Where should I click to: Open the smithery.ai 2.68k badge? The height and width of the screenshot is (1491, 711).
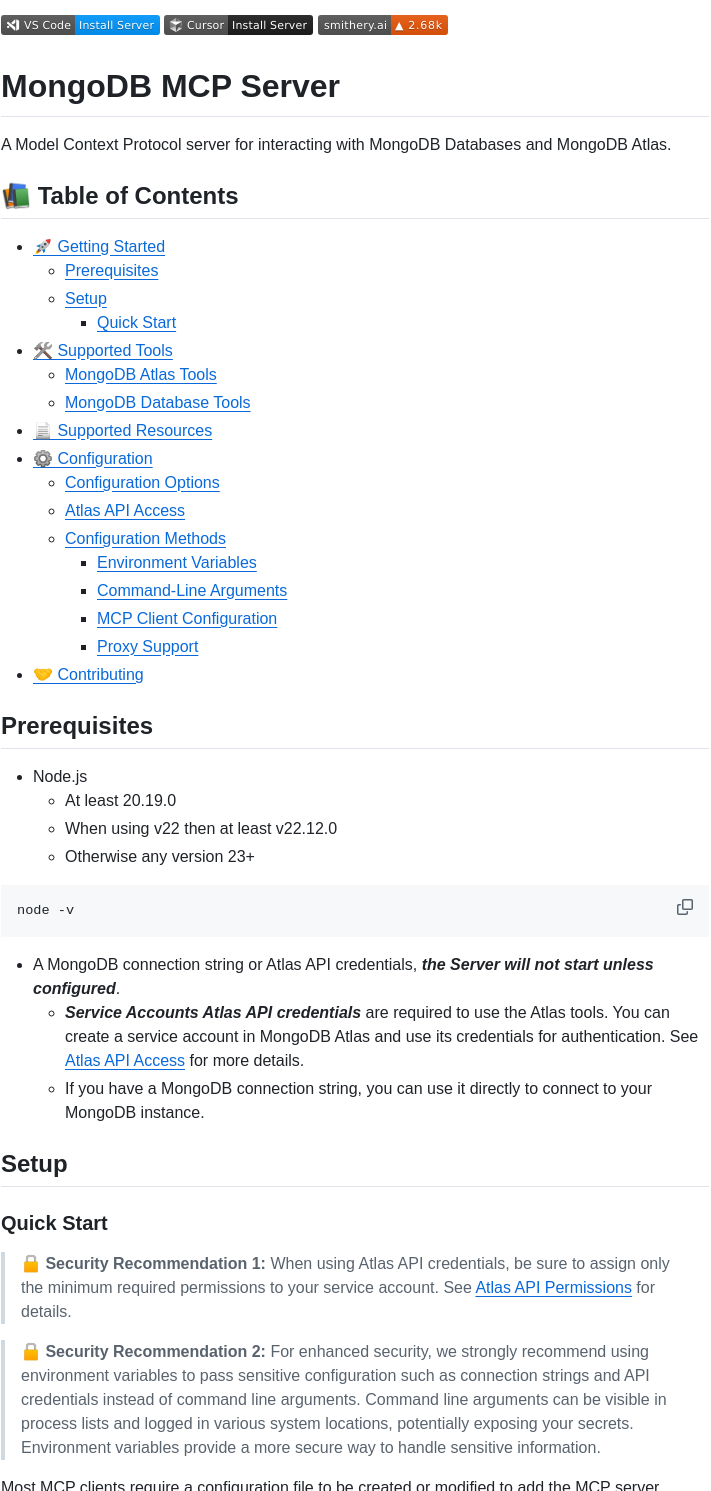pos(382,25)
